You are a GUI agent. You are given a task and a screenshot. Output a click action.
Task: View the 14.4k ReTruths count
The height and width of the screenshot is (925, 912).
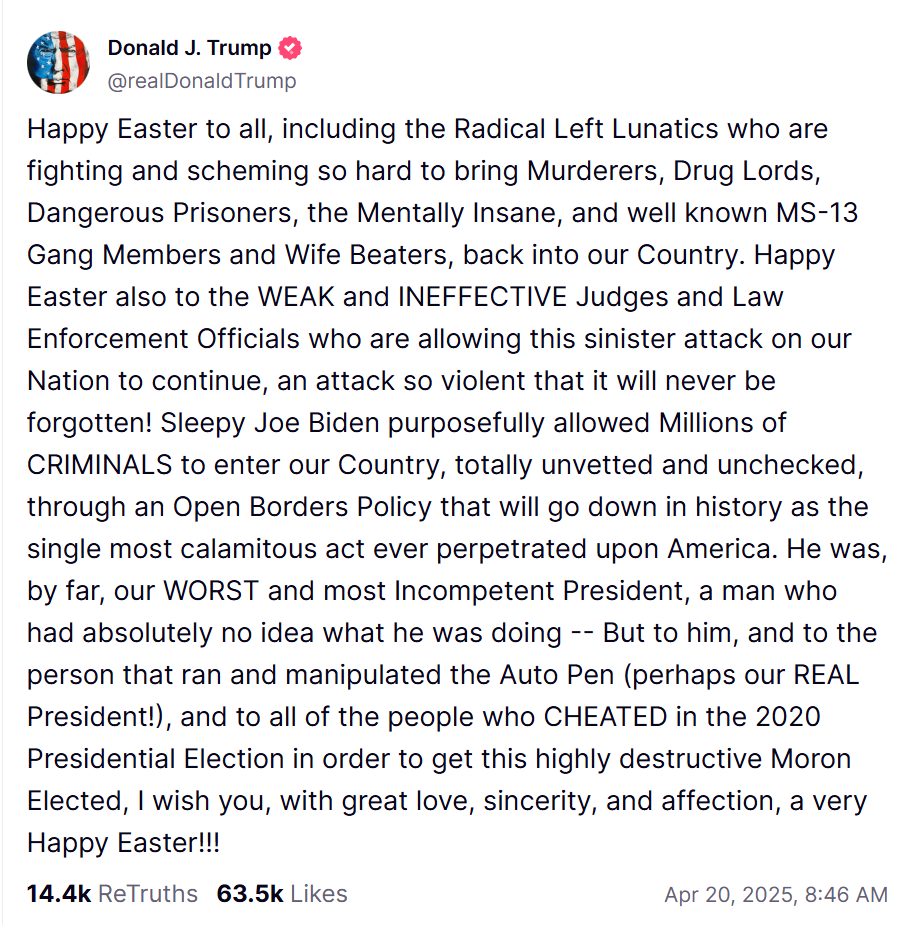pyautogui.click(x=112, y=894)
